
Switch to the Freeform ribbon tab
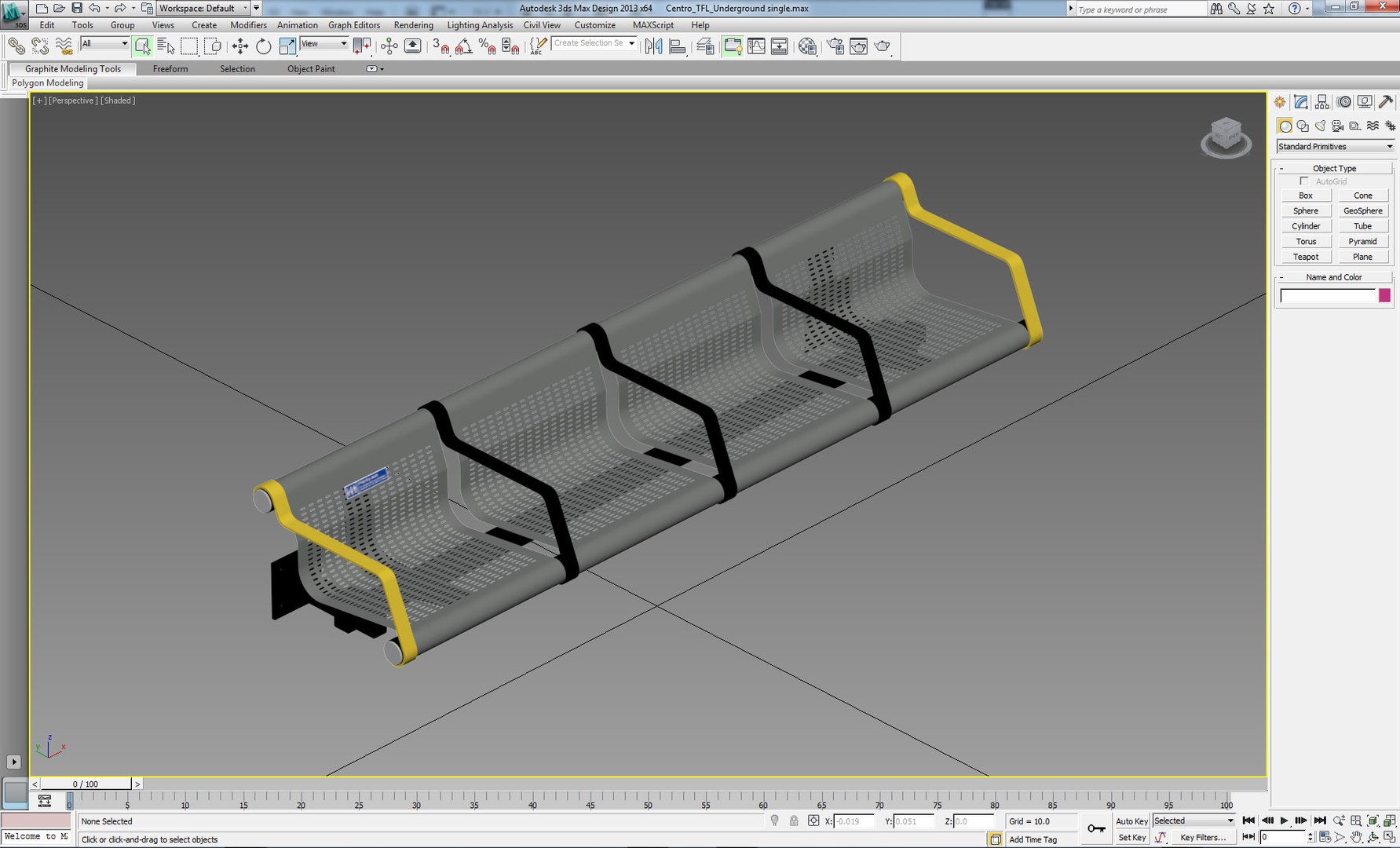[x=170, y=69]
